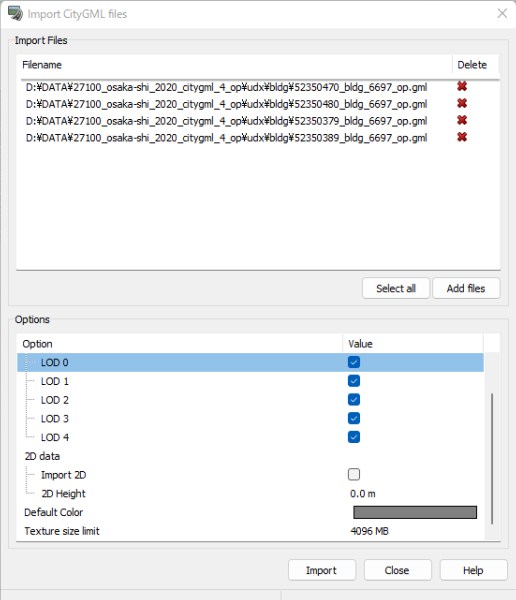Select the 2D data tree group
Image resolution: width=516 pixels, height=600 pixels.
coord(42,456)
